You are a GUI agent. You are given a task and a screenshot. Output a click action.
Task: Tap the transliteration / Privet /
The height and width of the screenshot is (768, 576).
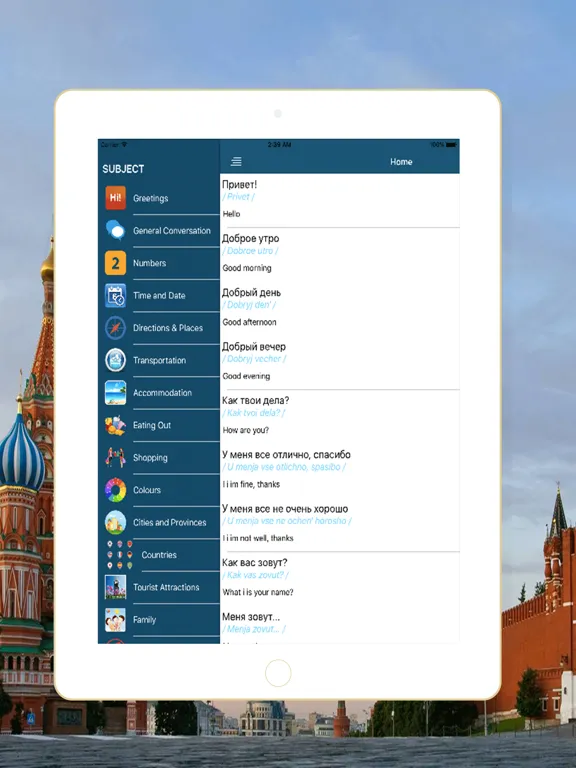tap(239, 196)
